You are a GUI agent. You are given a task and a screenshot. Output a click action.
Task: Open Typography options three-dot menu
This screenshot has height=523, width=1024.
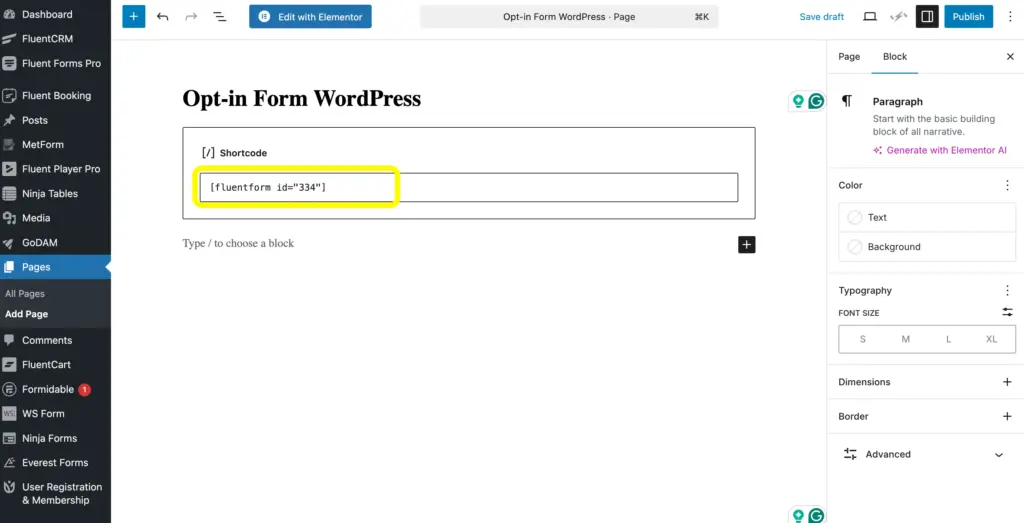coord(1007,291)
